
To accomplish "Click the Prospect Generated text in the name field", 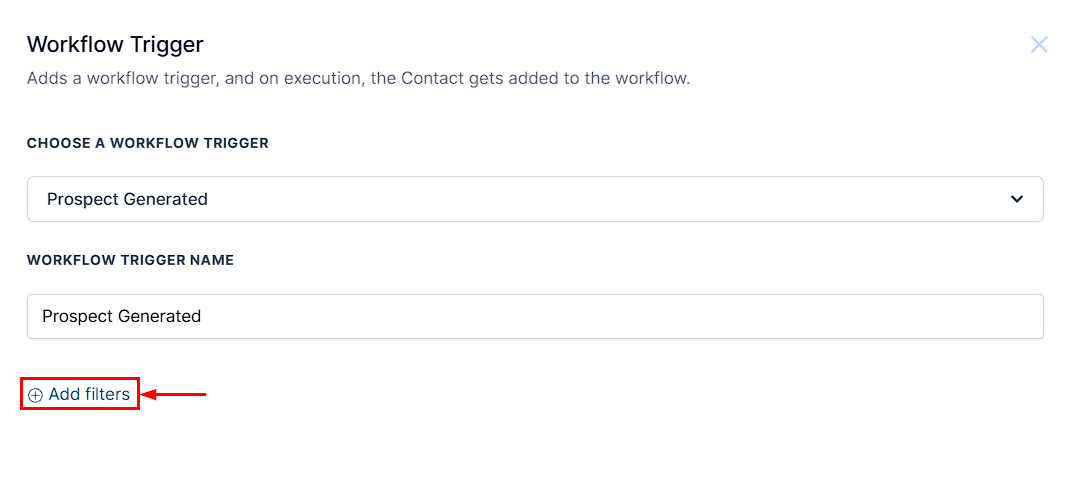I will (x=122, y=316).
